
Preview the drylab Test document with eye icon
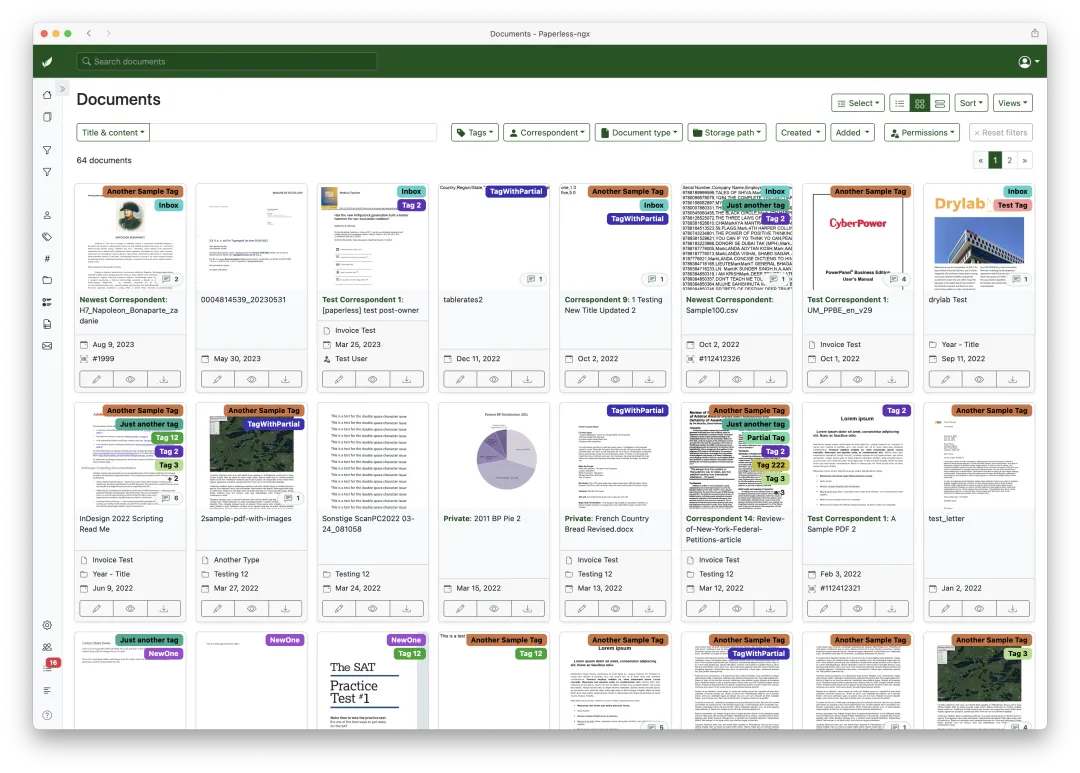979,379
